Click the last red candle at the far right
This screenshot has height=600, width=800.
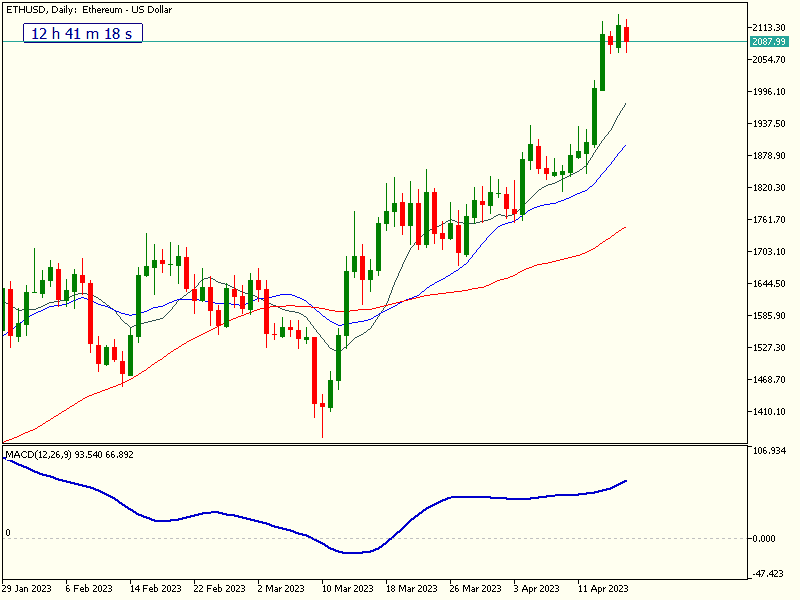point(626,35)
